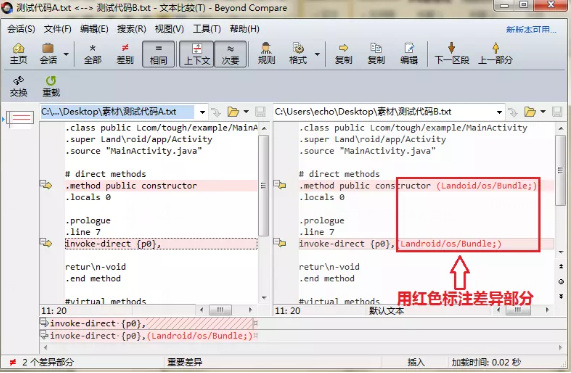Click status bar '2 个差异部分'

[x=48, y=362]
